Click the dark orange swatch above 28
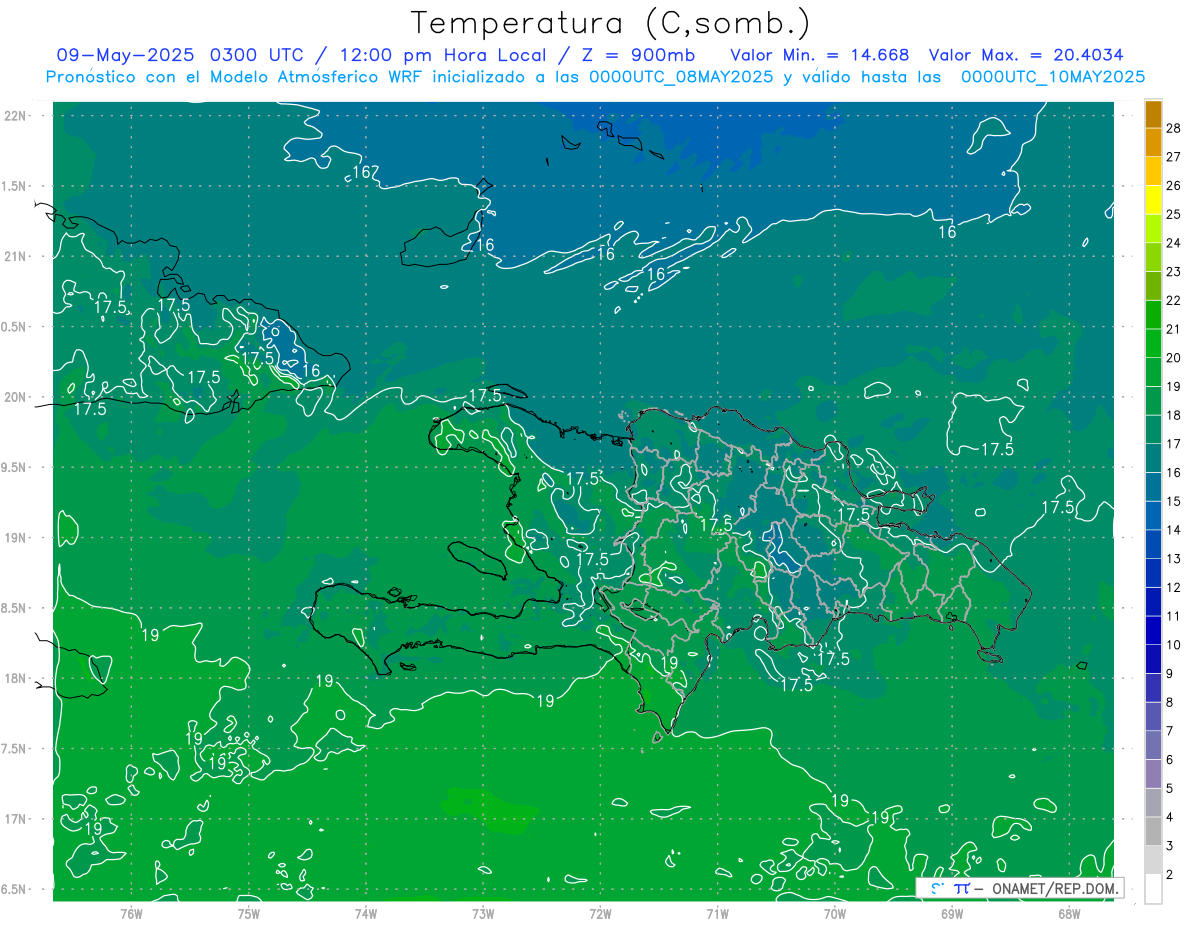 pos(1153,114)
